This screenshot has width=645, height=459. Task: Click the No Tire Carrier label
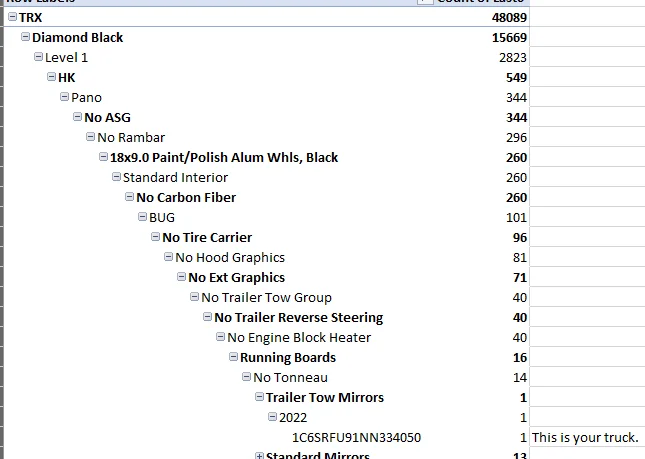(x=207, y=237)
